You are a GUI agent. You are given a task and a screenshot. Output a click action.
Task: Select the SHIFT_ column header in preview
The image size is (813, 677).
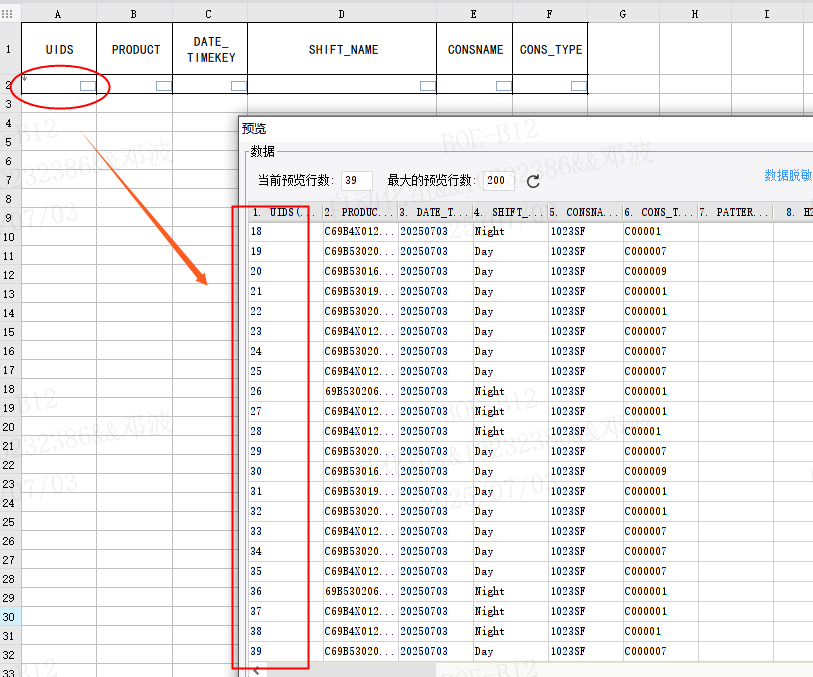(x=510, y=212)
